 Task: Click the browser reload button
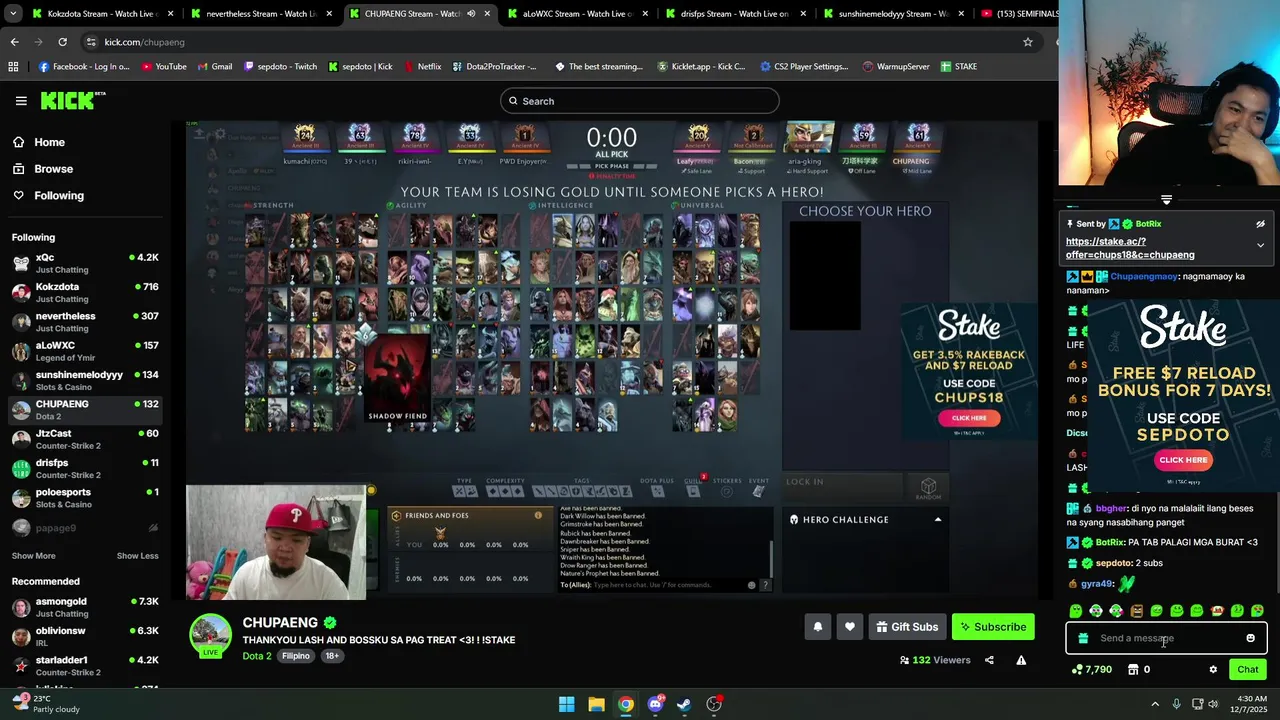click(62, 42)
